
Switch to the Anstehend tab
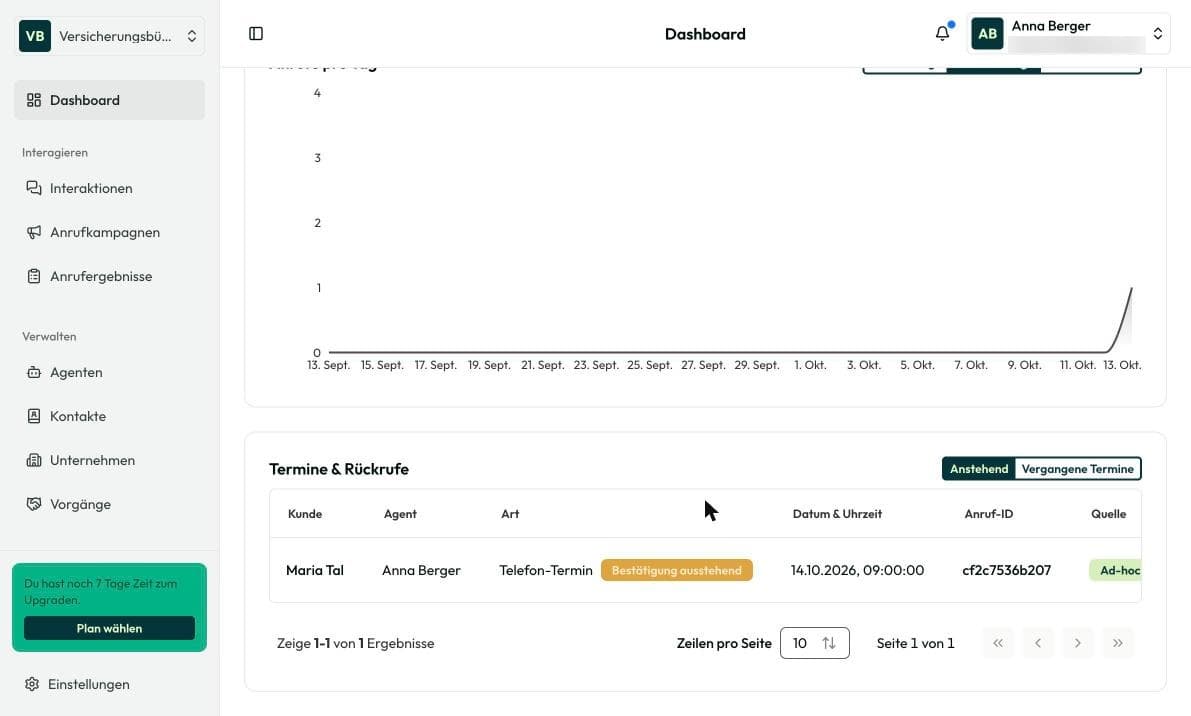click(x=978, y=468)
